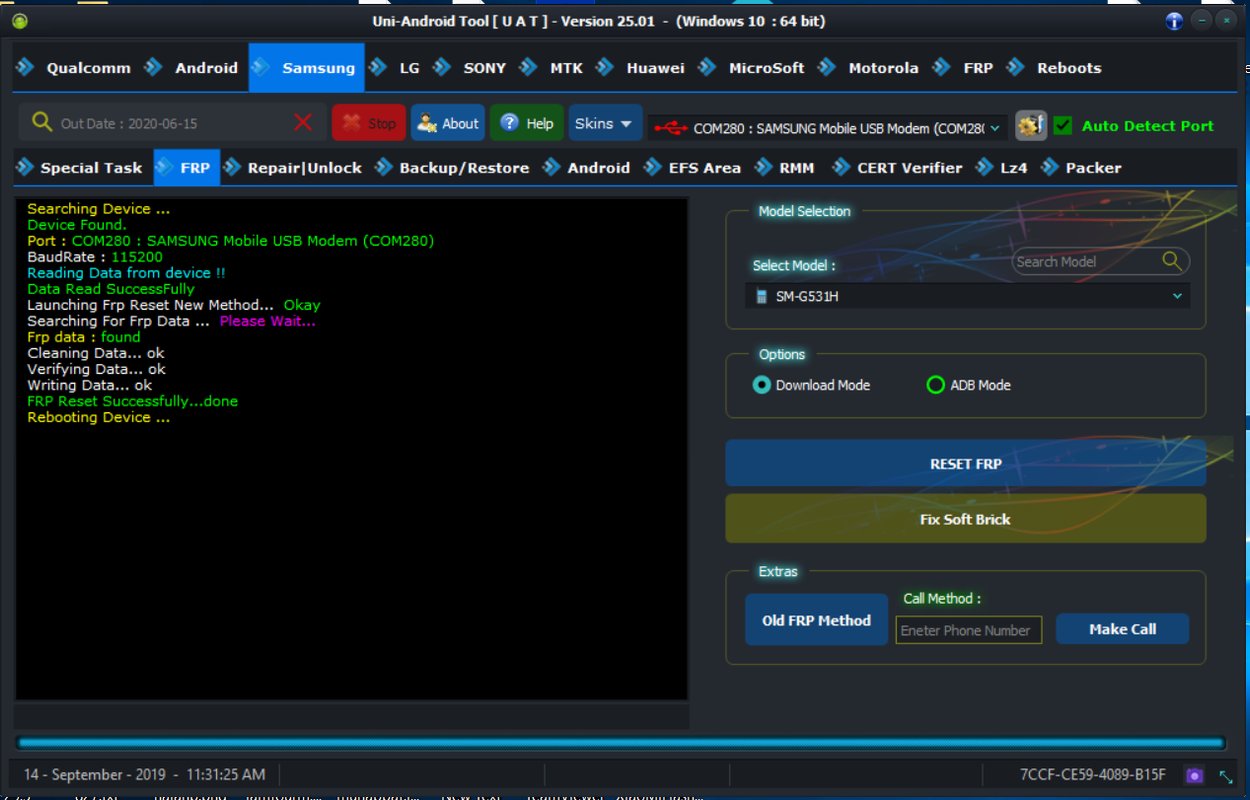Open the Skins dropdown
This screenshot has width=1250, height=800.
tap(605, 123)
